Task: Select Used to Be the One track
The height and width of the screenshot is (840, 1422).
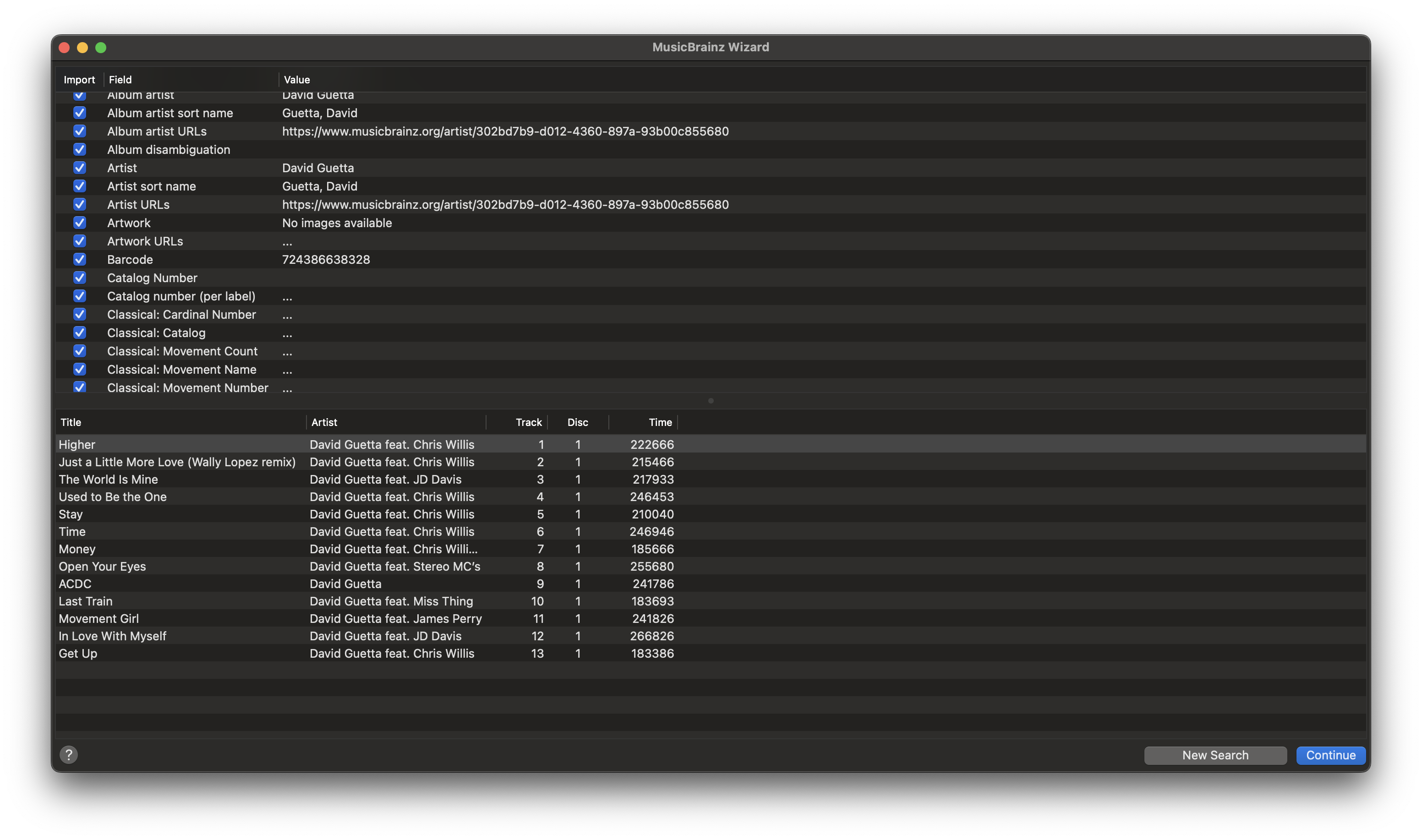Action: (x=711, y=497)
